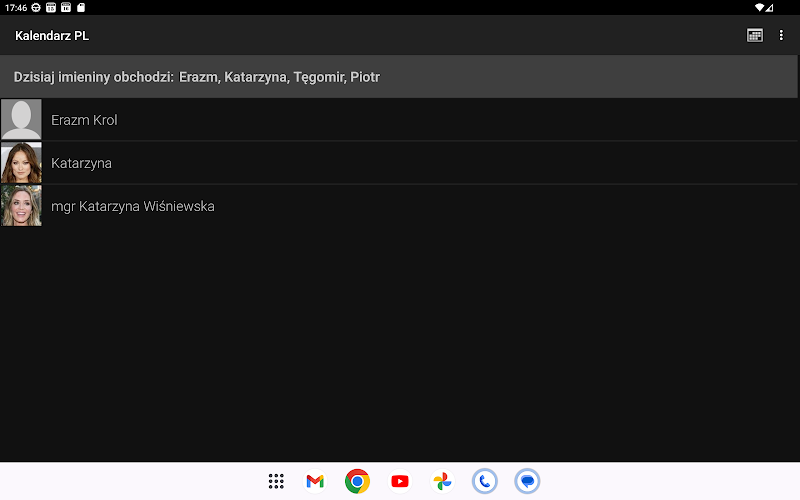Tap the Wi-Fi status icon

(x=759, y=8)
